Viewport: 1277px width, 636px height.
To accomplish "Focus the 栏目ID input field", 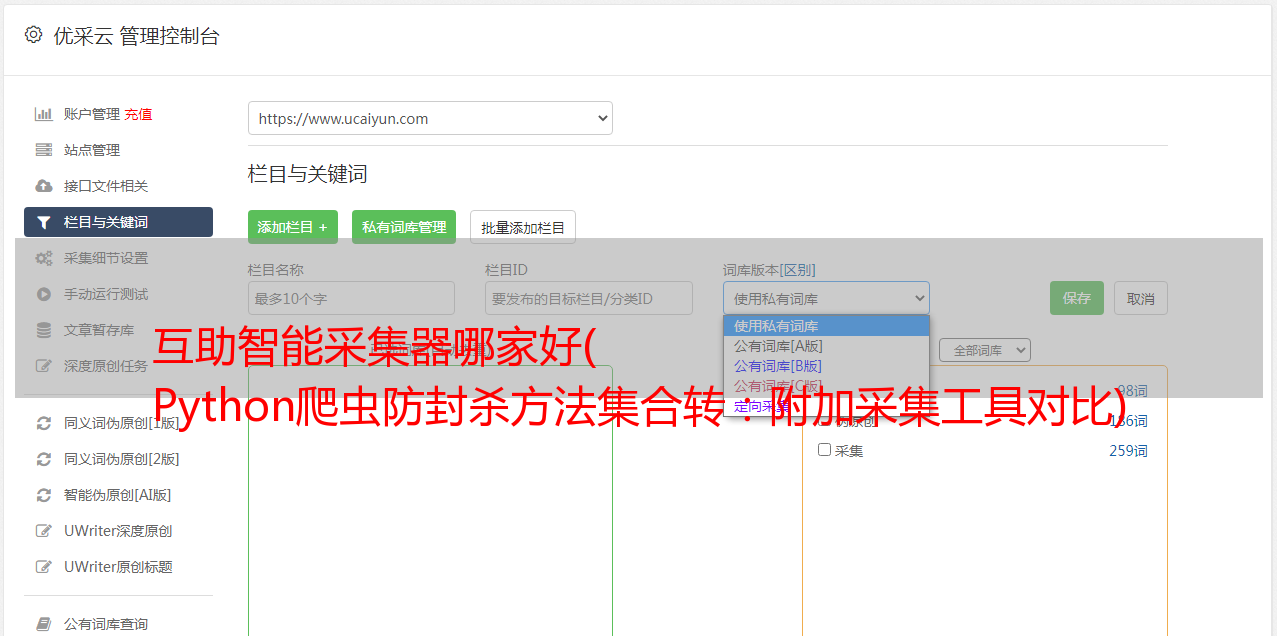I will (589, 298).
